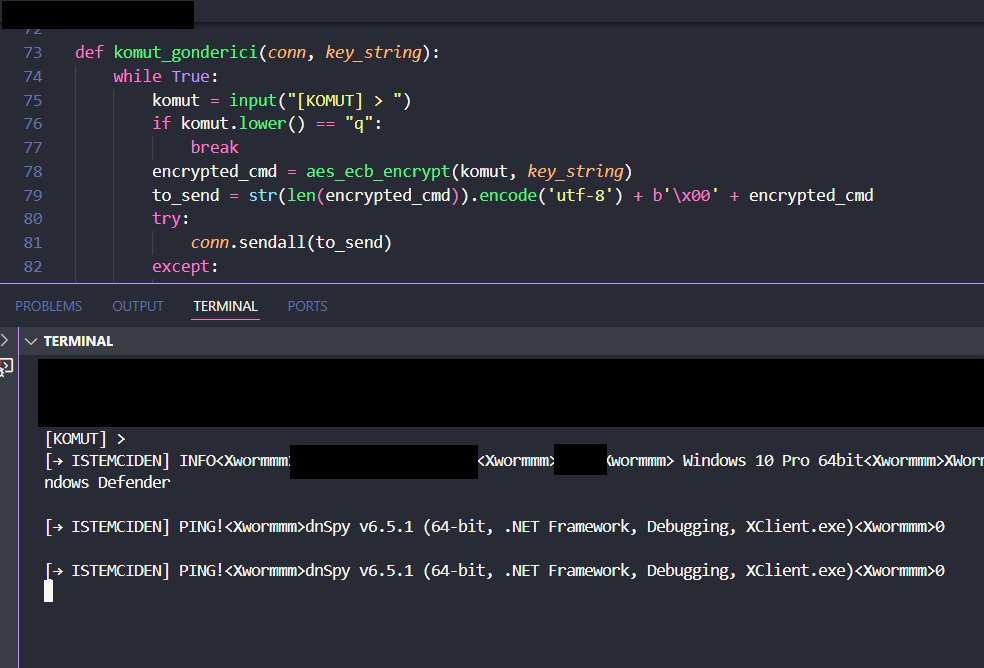Click the "q" string literal on line 76
The width and height of the screenshot is (984, 668).
[360, 124]
